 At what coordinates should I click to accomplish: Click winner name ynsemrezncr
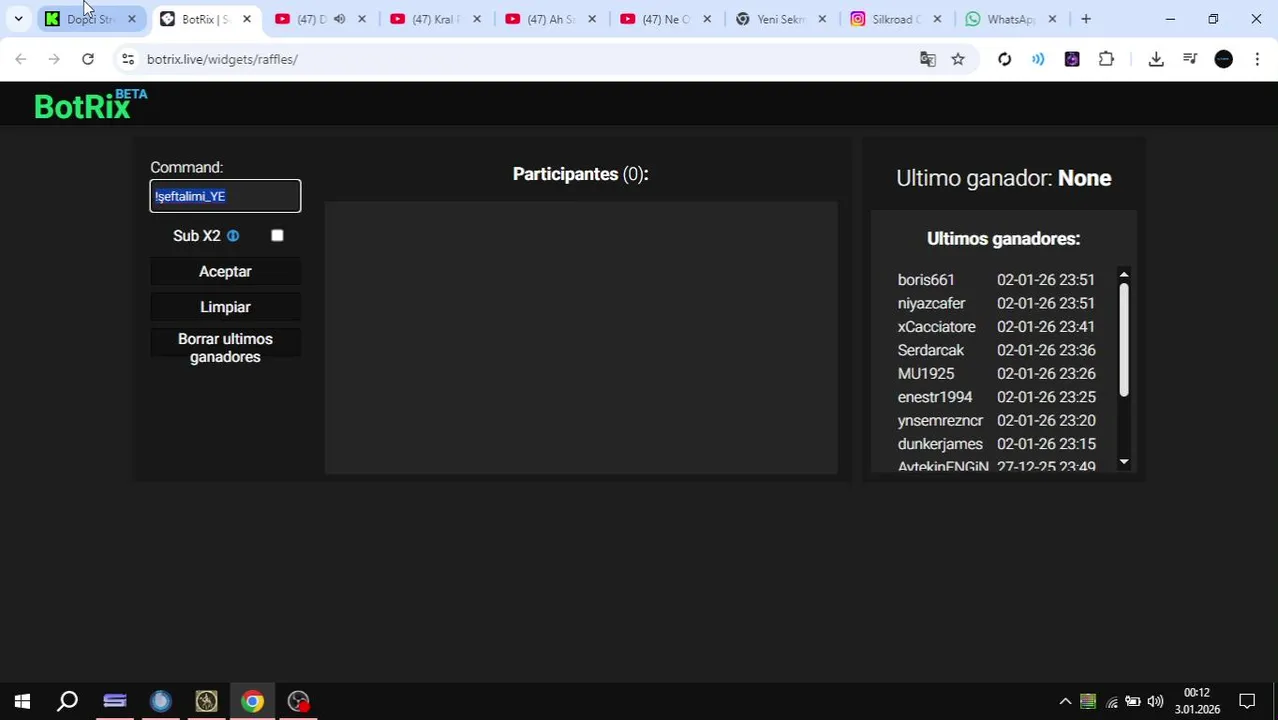[940, 421]
